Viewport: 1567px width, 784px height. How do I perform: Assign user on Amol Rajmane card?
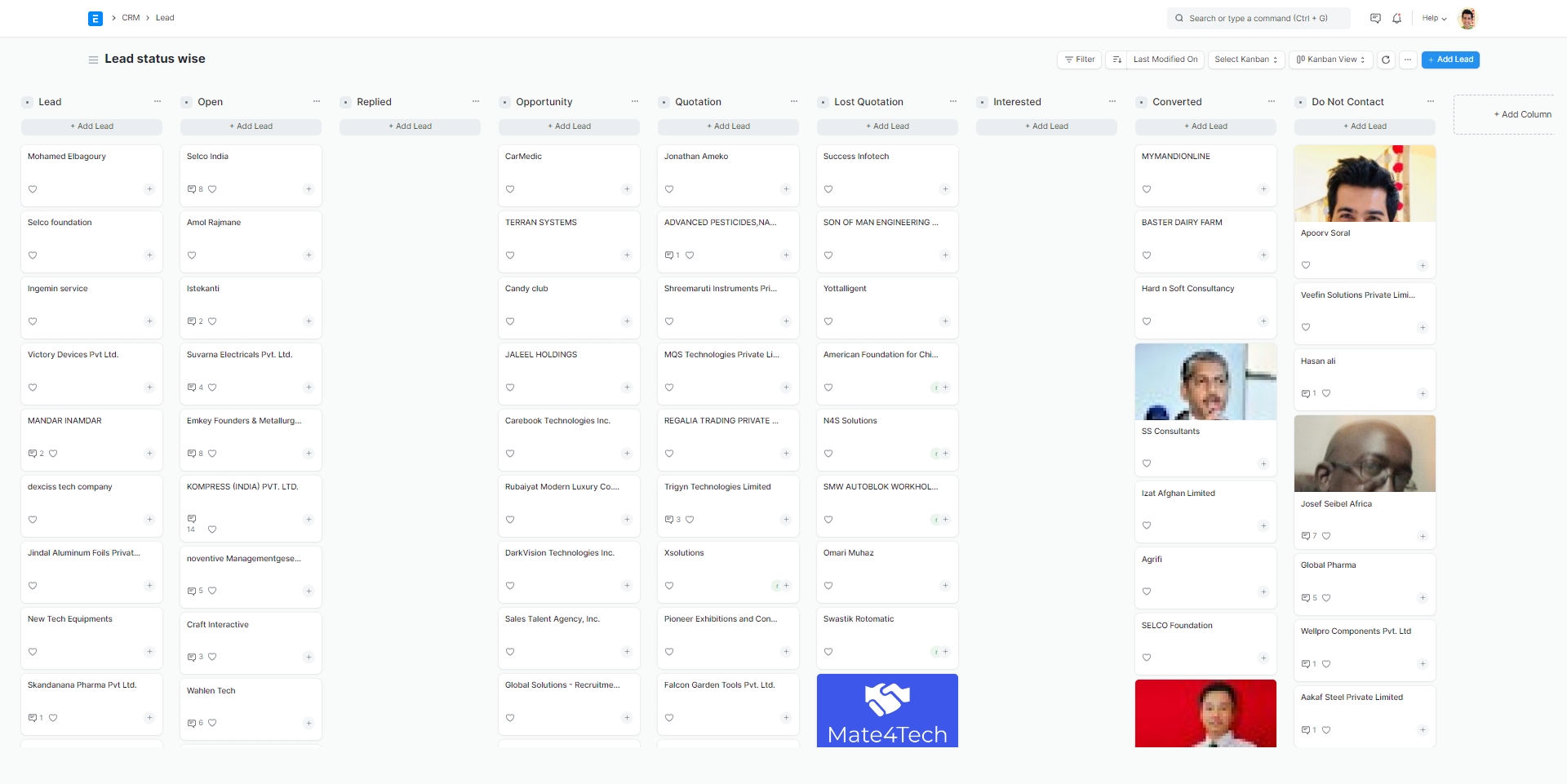point(309,255)
